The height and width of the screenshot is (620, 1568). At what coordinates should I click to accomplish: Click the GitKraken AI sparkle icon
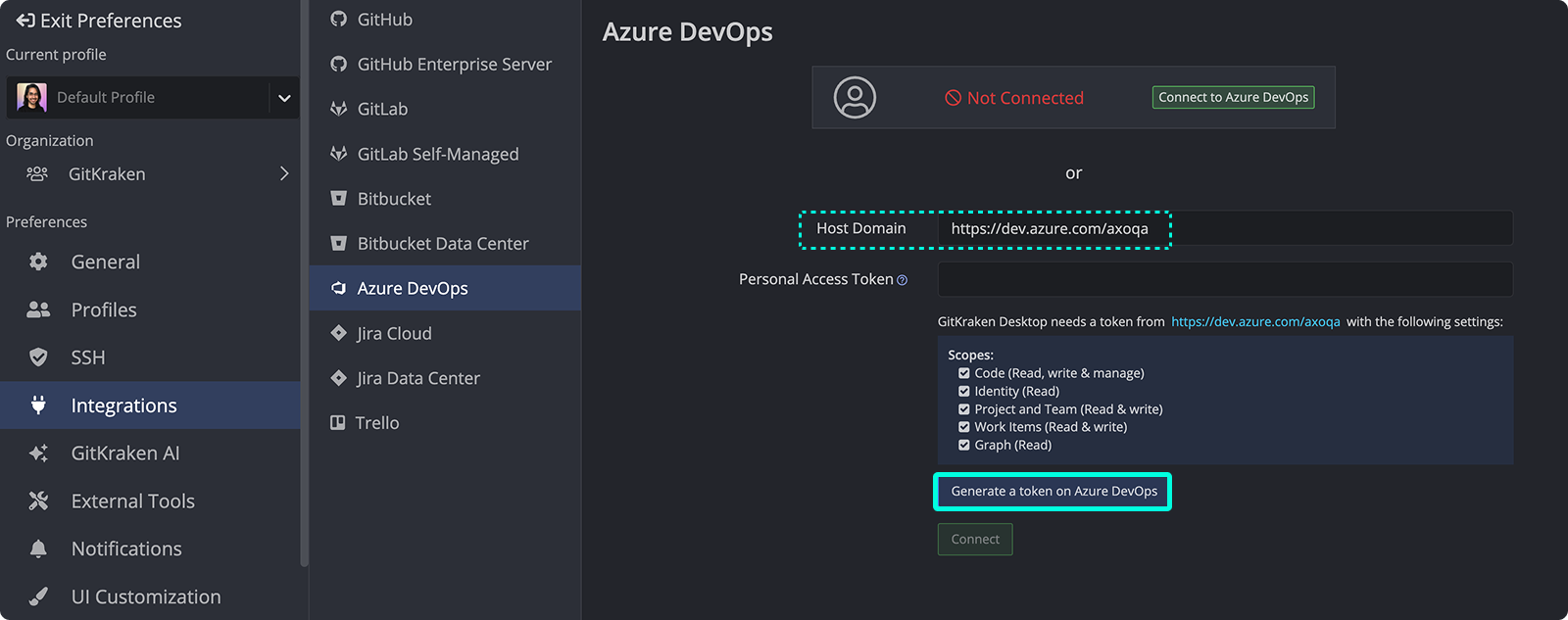(38, 453)
